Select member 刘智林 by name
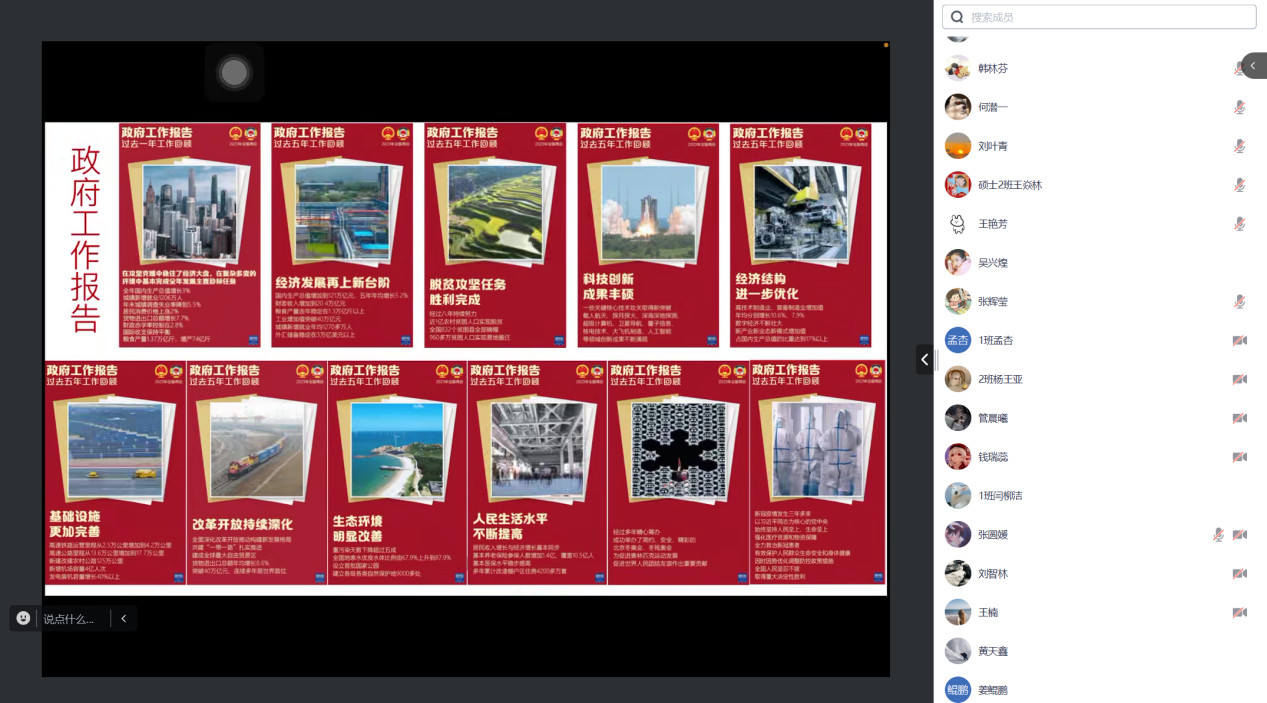The width and height of the screenshot is (1267, 703). [x=993, y=573]
